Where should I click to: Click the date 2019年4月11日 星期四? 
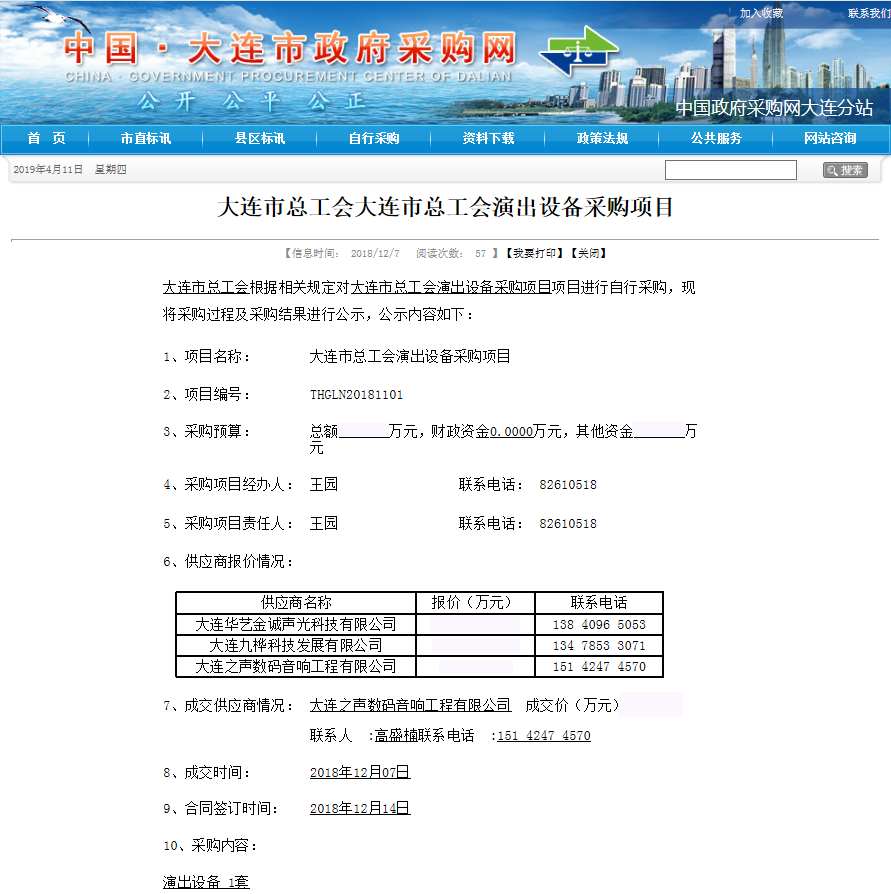click(70, 169)
